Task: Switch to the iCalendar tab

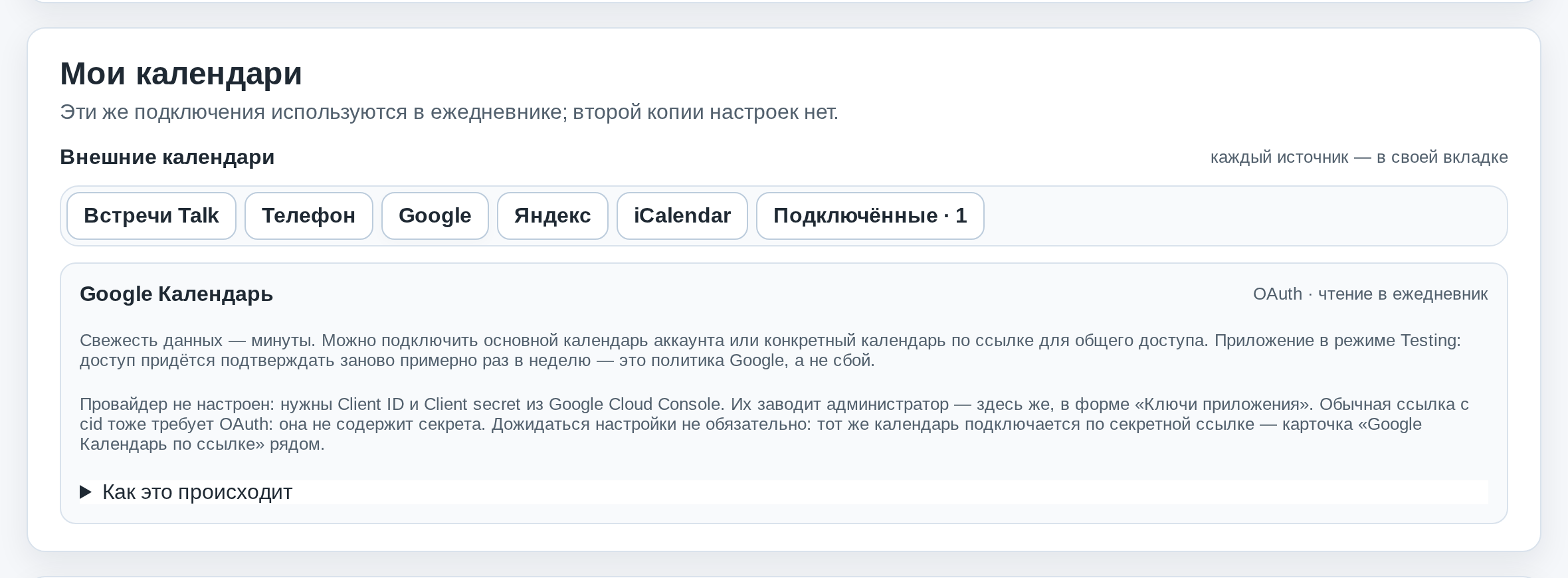Action: [x=682, y=216]
